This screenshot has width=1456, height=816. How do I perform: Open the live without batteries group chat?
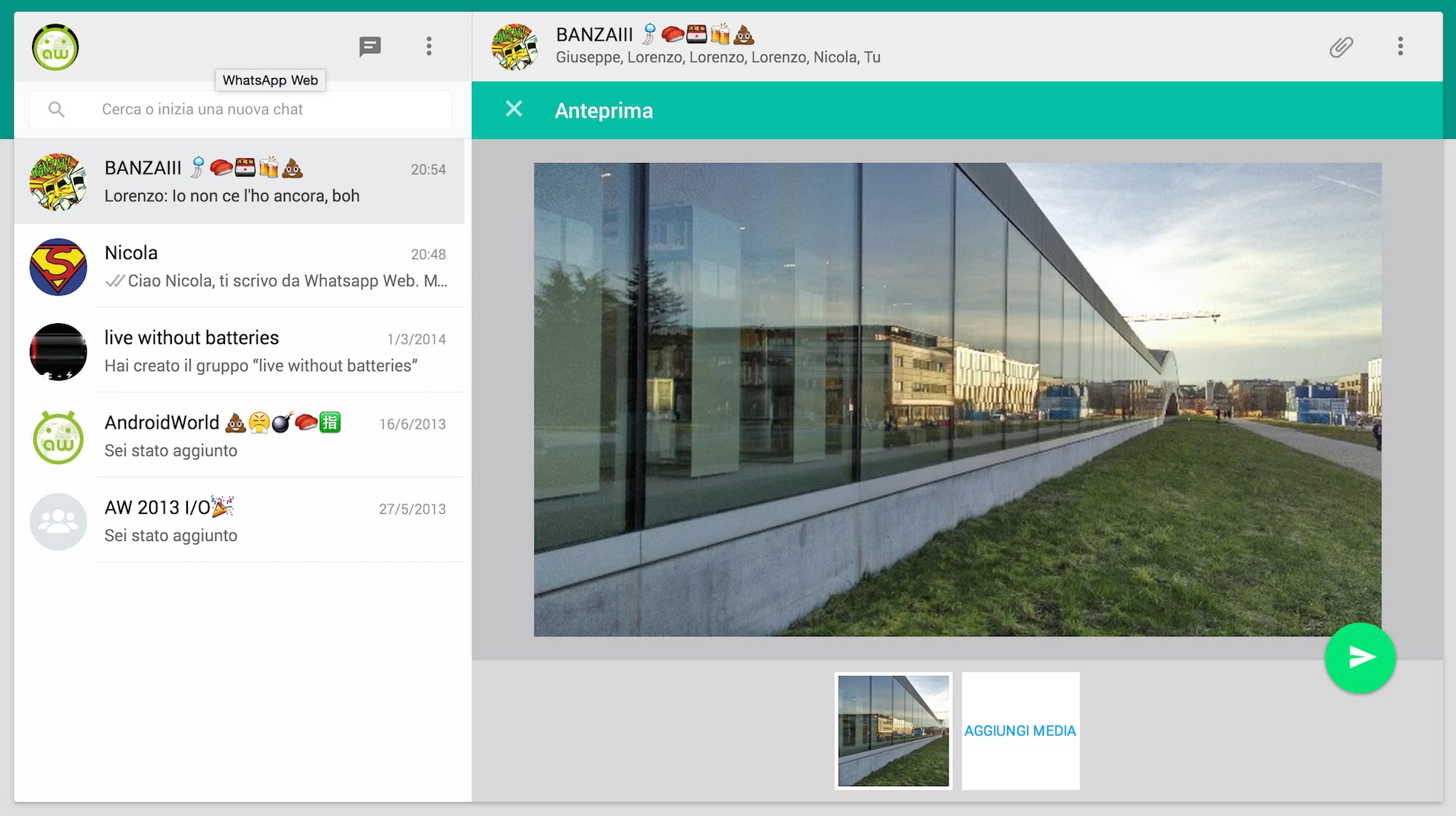click(x=275, y=352)
